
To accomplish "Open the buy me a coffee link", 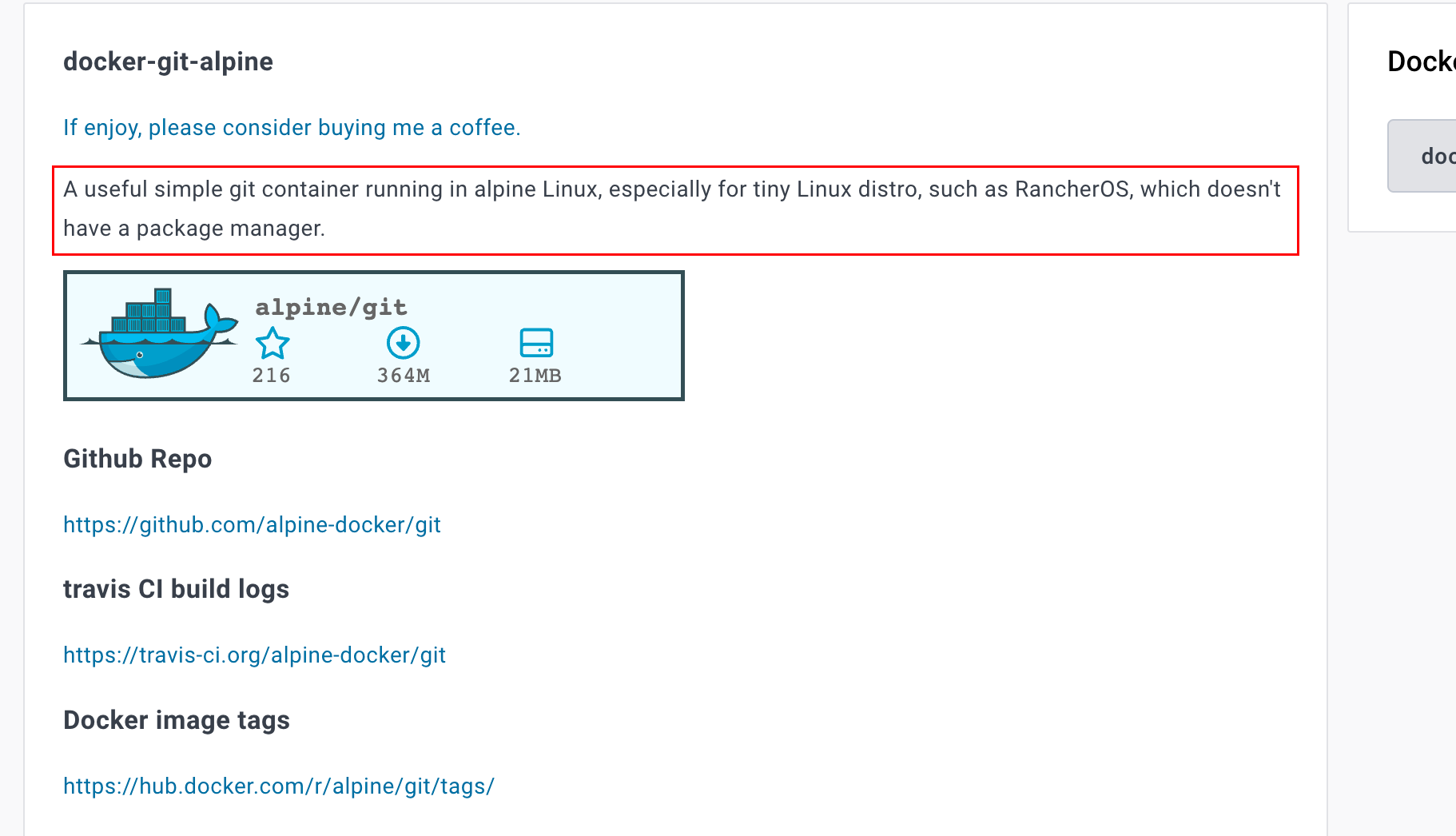I will [x=292, y=128].
